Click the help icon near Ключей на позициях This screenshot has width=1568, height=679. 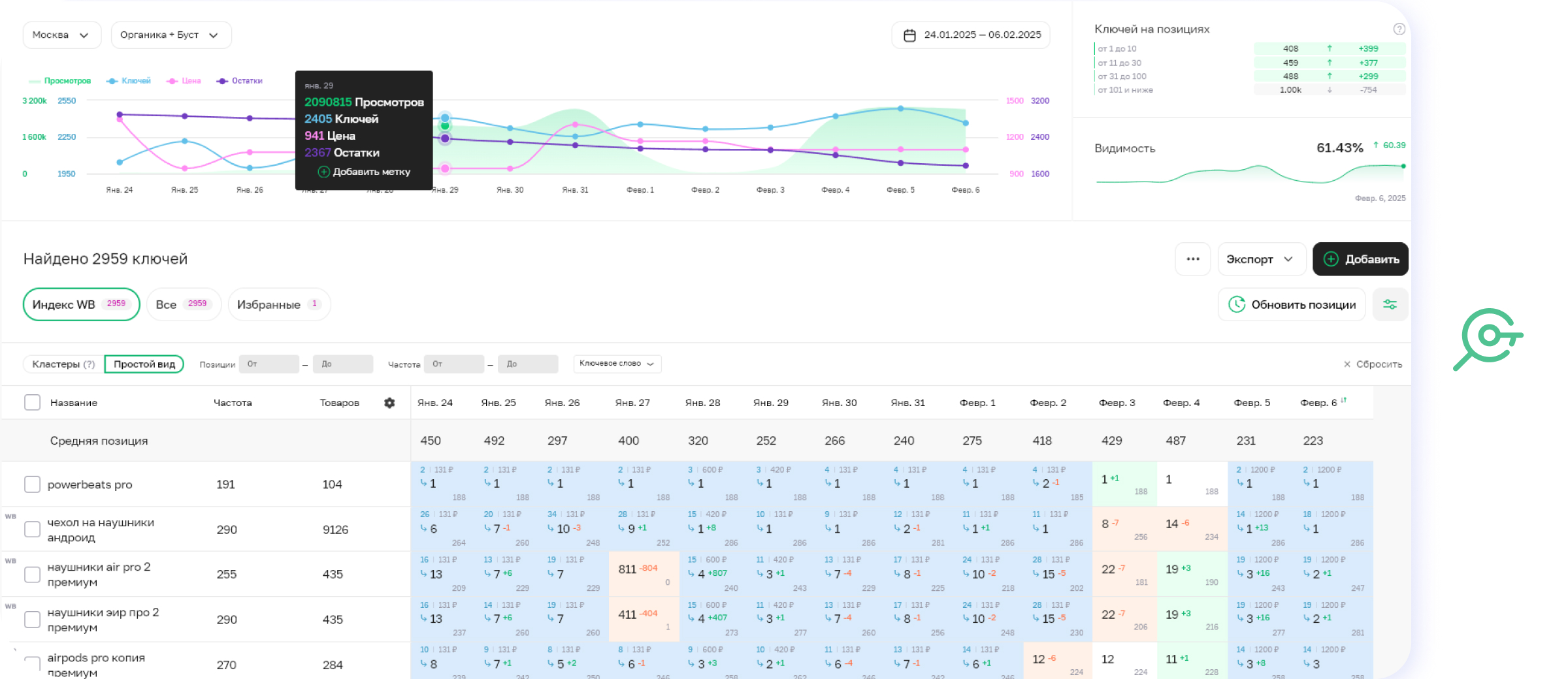point(1399,29)
